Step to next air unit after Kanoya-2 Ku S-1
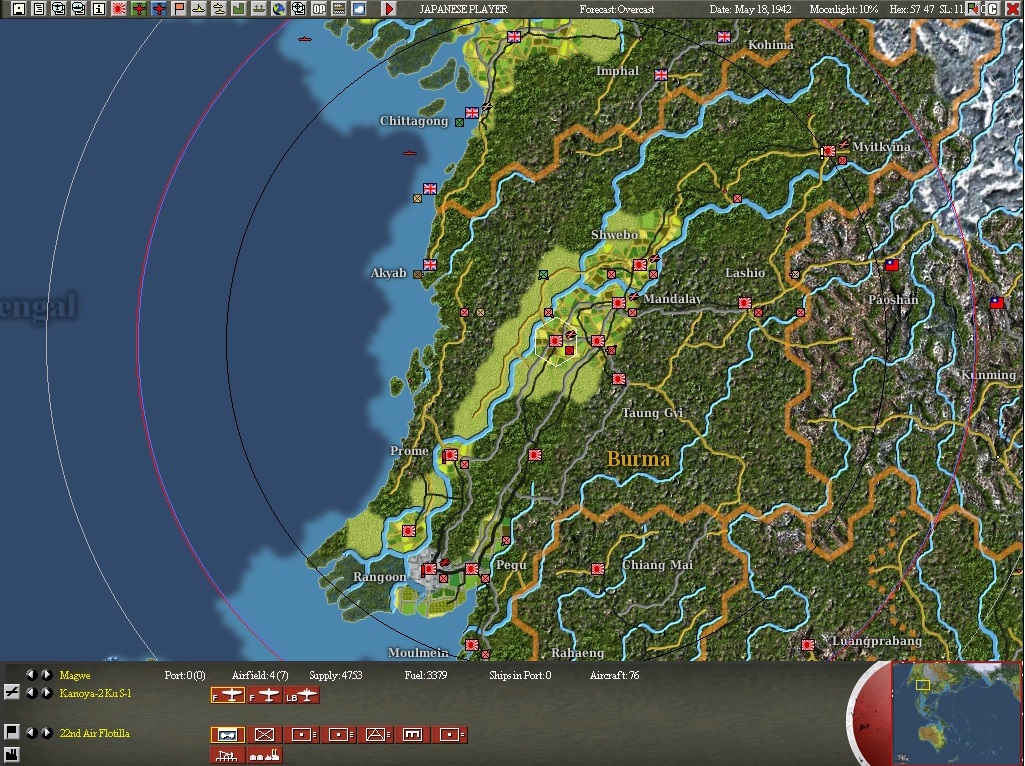1025x766 pixels. pos(46,693)
